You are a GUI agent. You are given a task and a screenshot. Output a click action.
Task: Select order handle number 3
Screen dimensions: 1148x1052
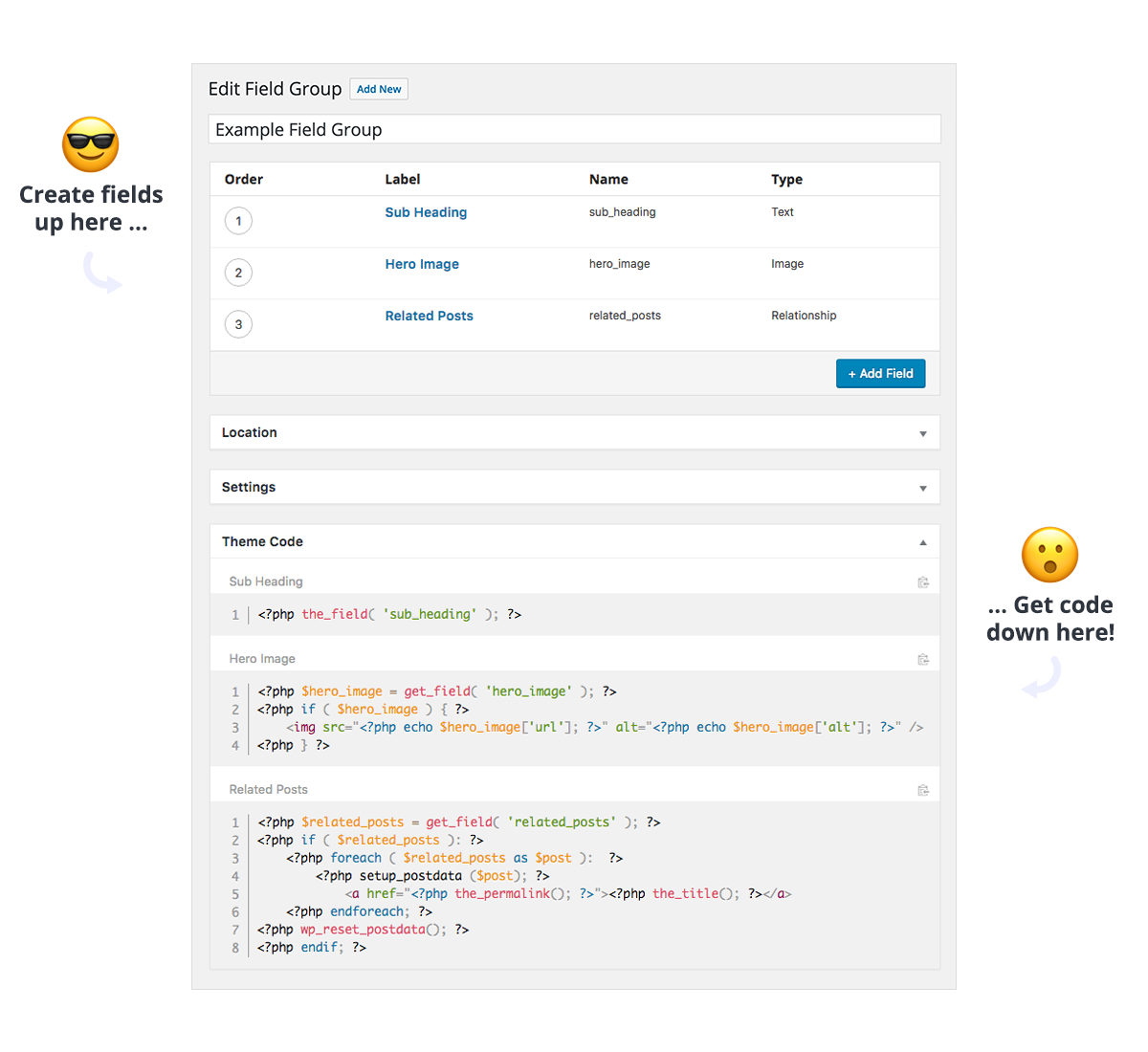(238, 324)
